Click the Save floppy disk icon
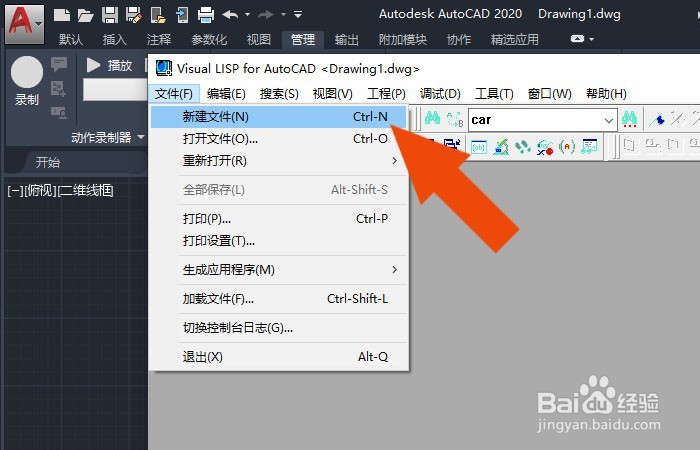The width and height of the screenshot is (700, 450). [x=109, y=15]
